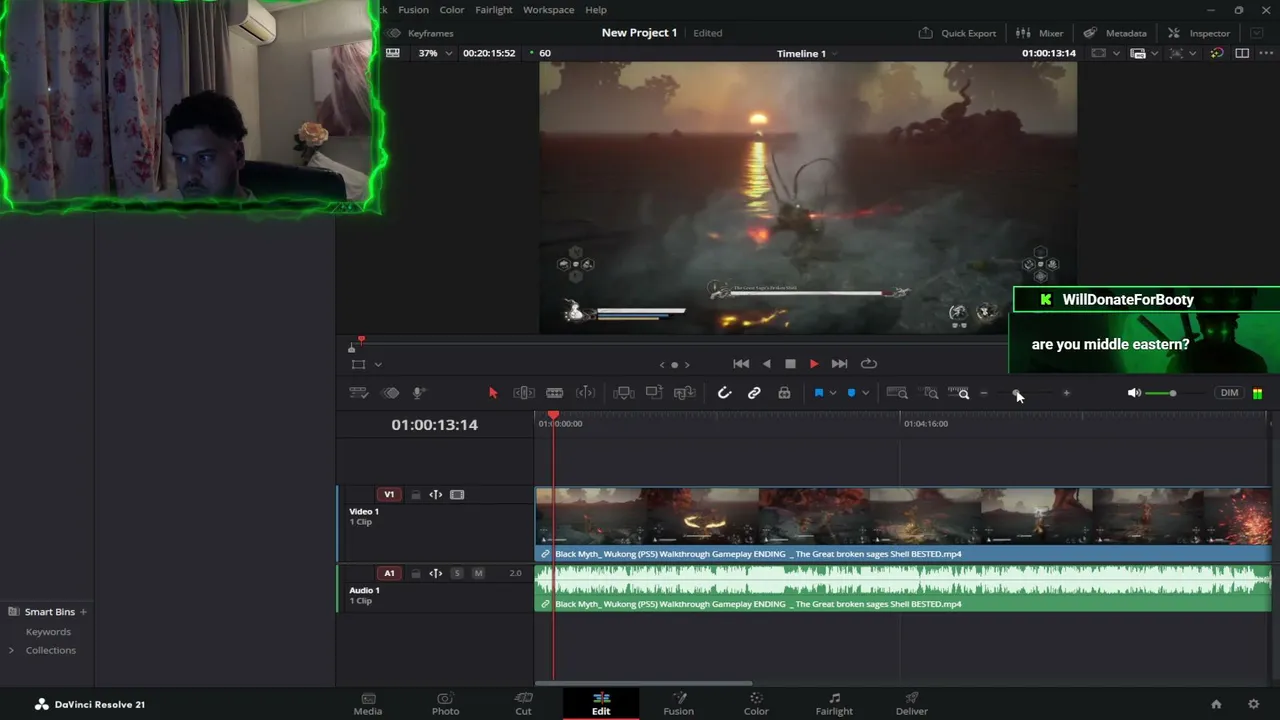Disable the Video 1 track

click(x=457, y=494)
